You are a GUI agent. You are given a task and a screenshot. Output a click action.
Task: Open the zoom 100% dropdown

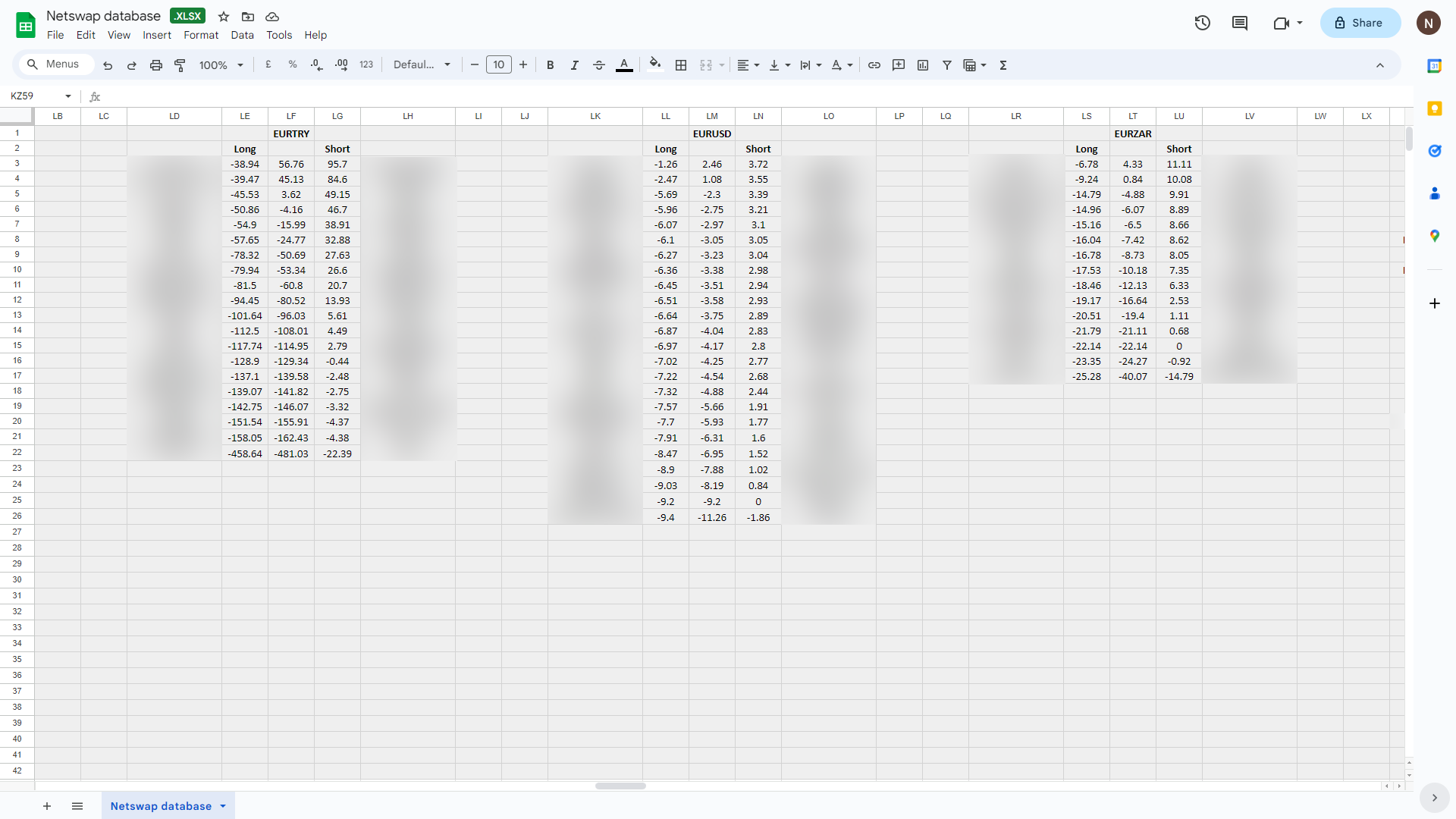click(x=221, y=65)
